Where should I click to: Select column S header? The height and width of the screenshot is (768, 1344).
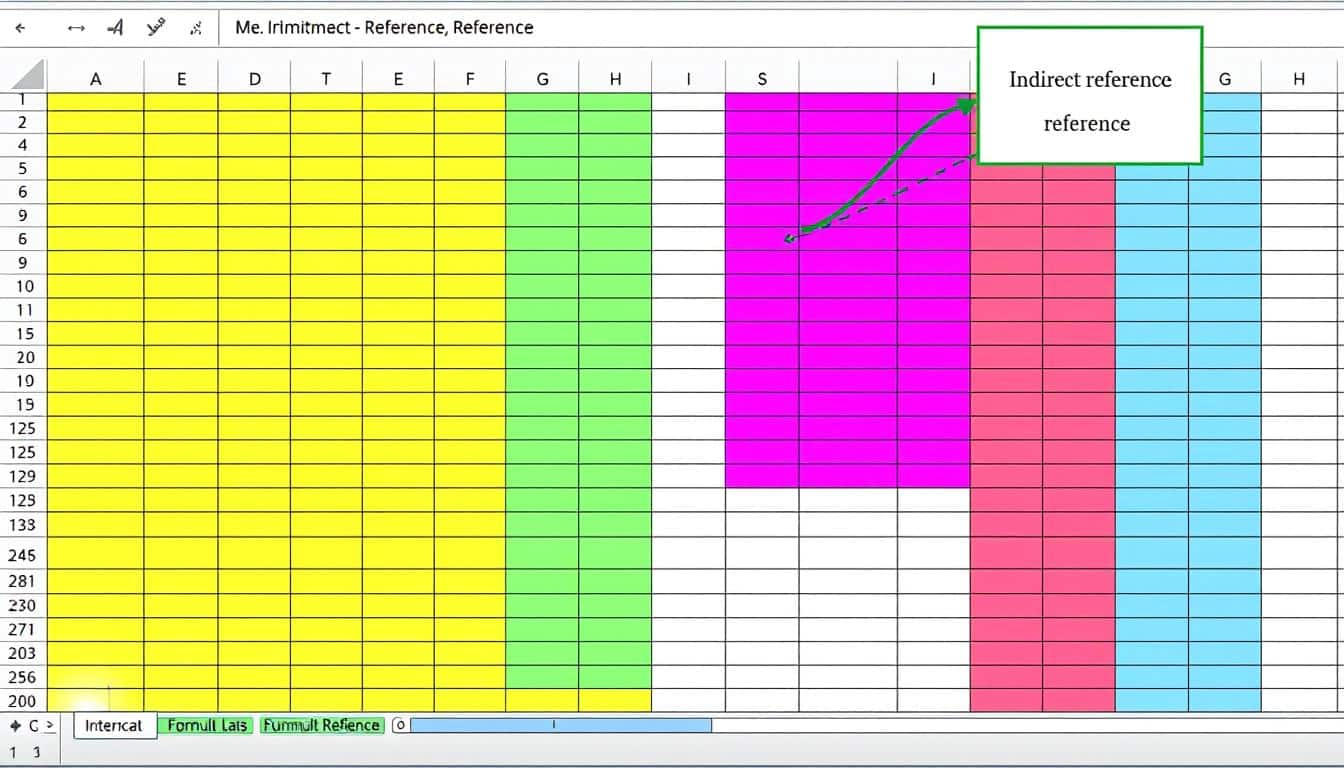(762, 79)
